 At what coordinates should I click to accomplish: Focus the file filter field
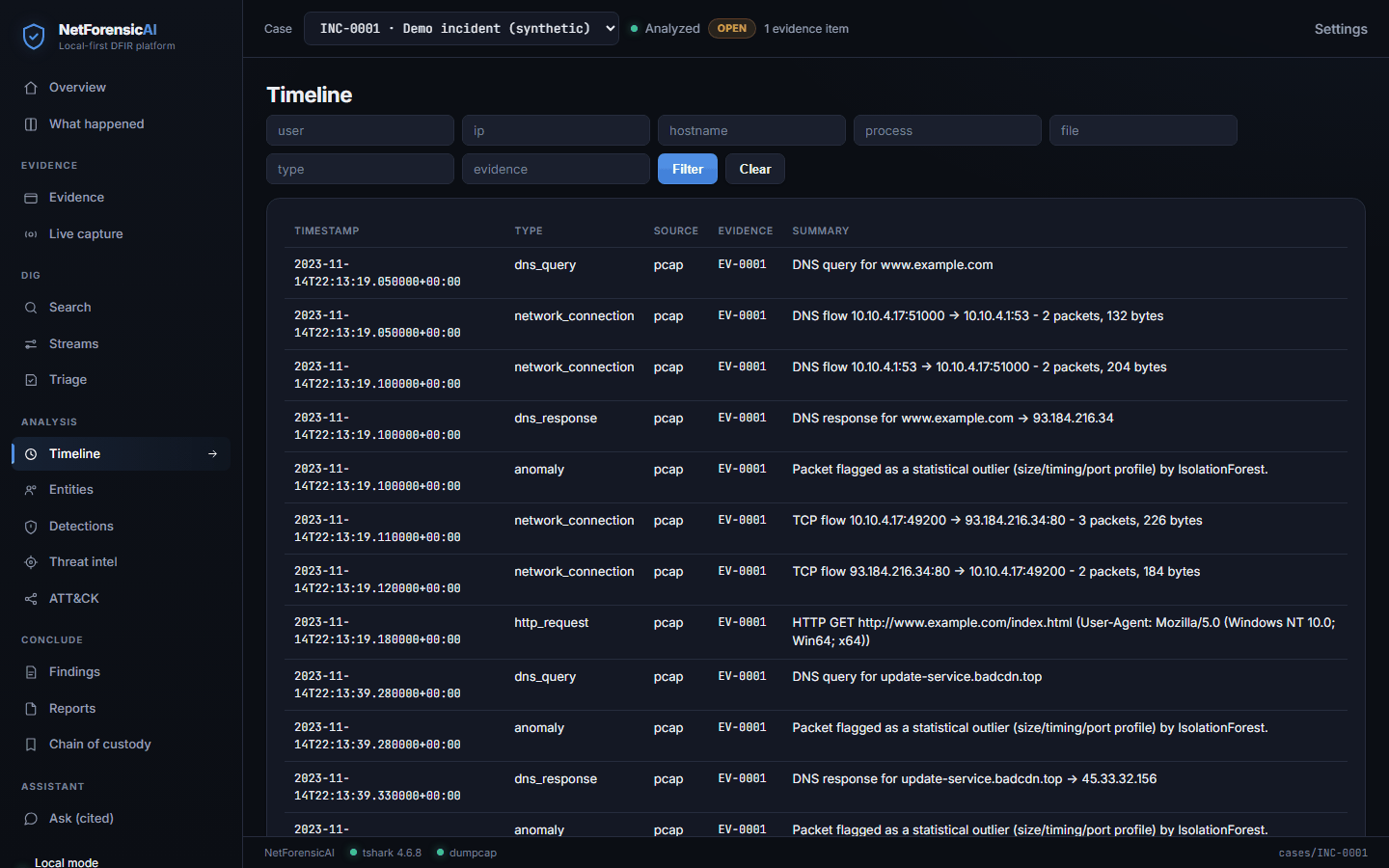pos(1143,130)
